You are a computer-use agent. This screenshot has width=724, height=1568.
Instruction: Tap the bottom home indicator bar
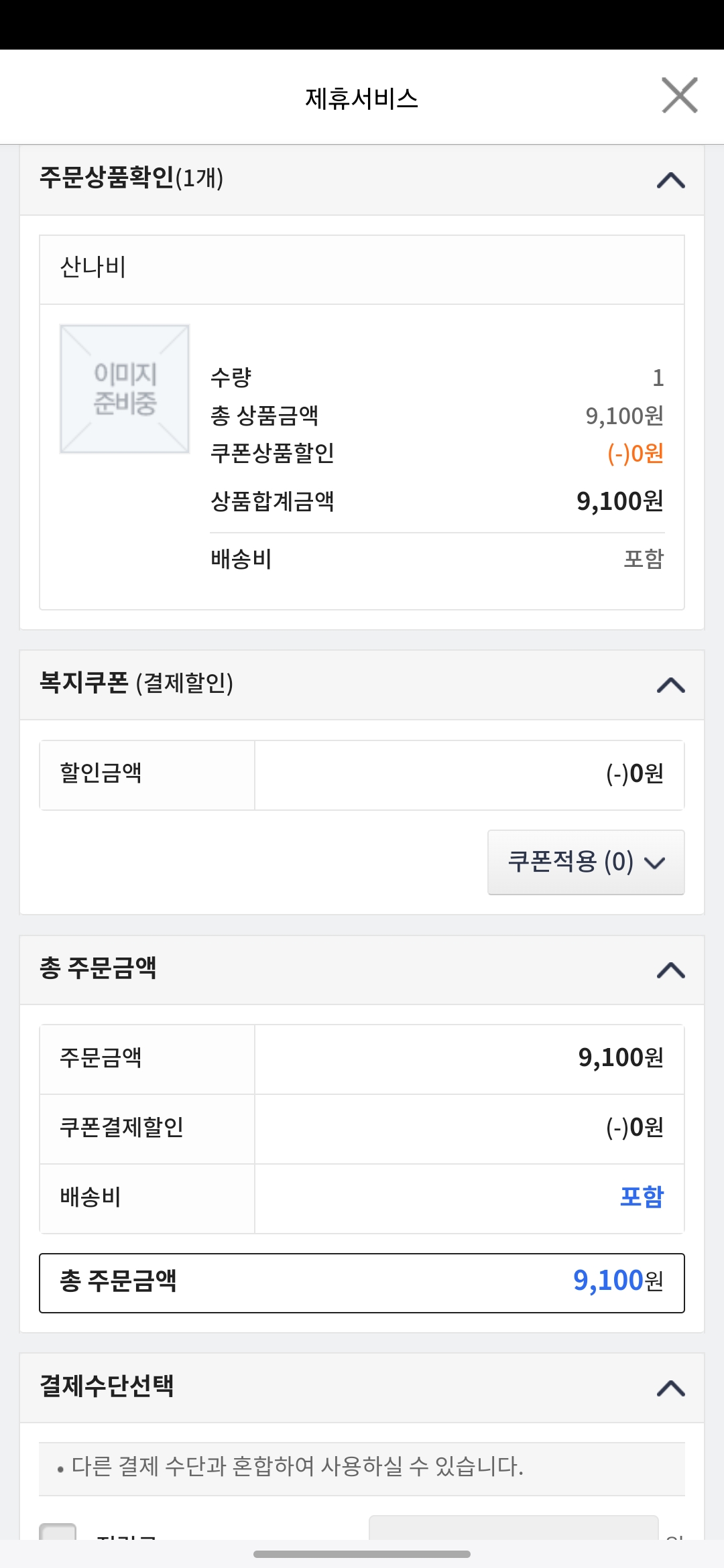[x=362, y=1554]
